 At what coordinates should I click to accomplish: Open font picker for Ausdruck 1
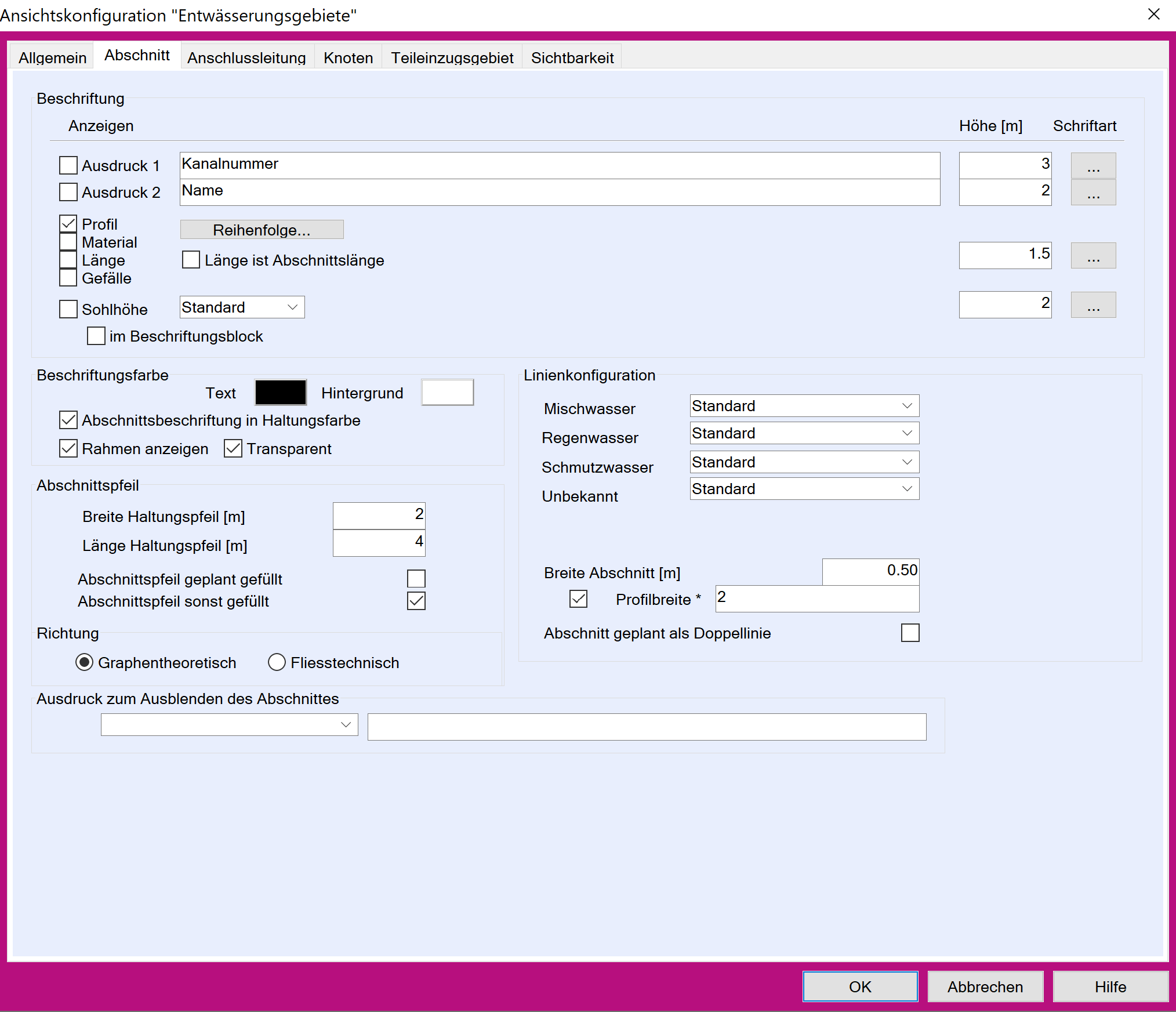(x=1092, y=166)
